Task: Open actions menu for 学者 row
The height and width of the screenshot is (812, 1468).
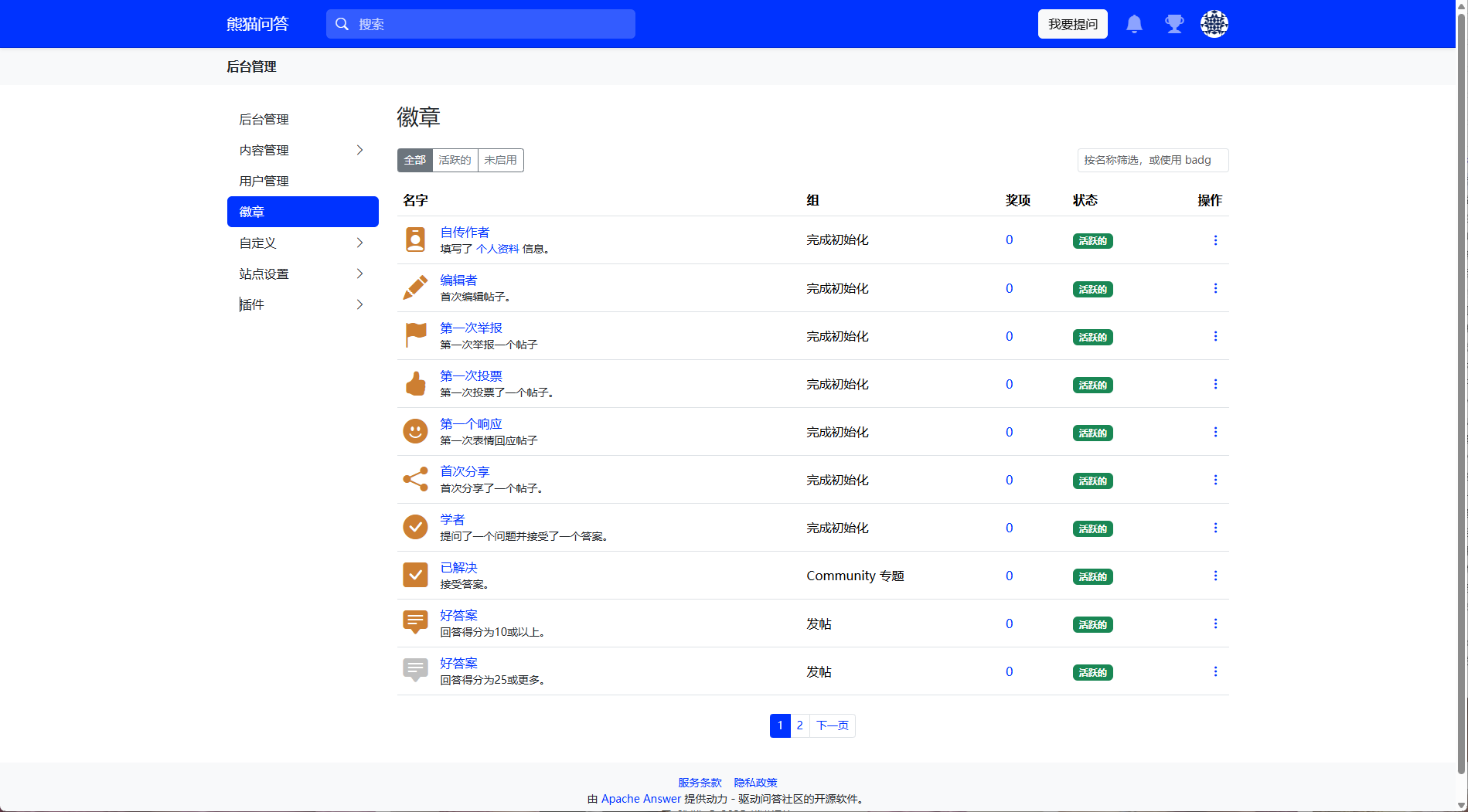Action: (x=1215, y=528)
